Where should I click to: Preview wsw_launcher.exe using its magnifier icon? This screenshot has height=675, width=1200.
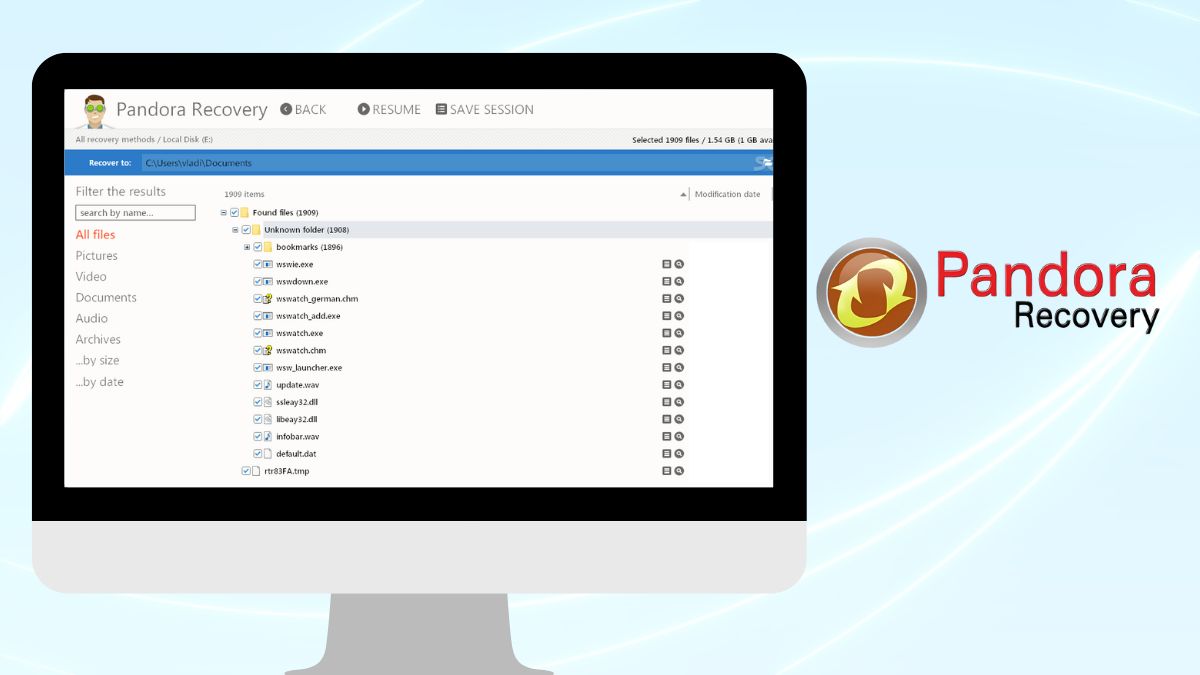pos(679,368)
